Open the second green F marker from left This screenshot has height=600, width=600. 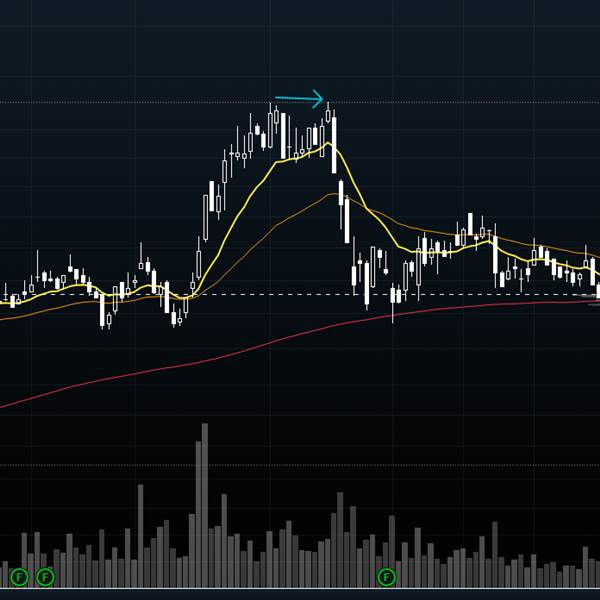45,577
